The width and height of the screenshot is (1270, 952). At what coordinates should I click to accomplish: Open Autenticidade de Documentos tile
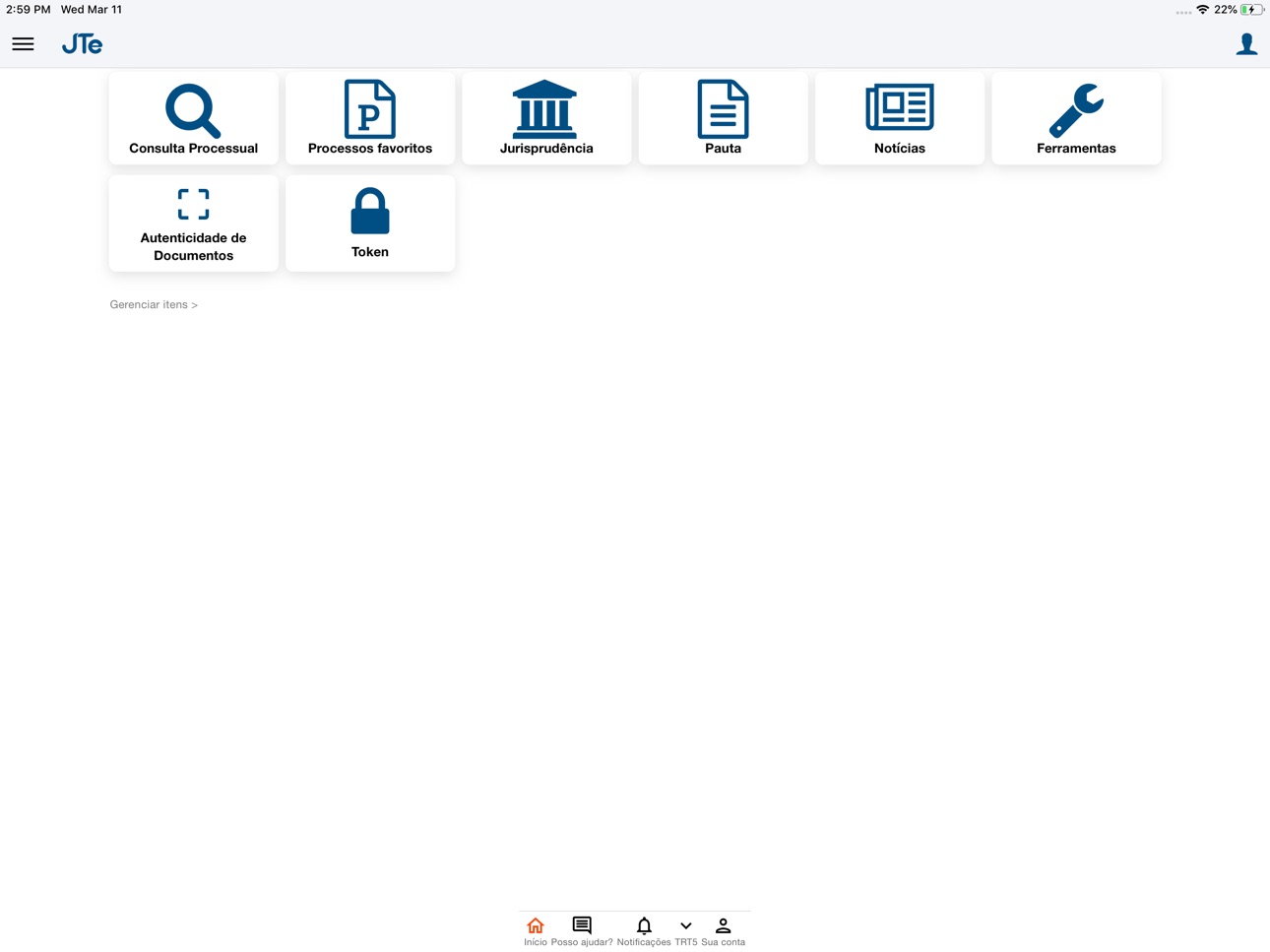194,223
